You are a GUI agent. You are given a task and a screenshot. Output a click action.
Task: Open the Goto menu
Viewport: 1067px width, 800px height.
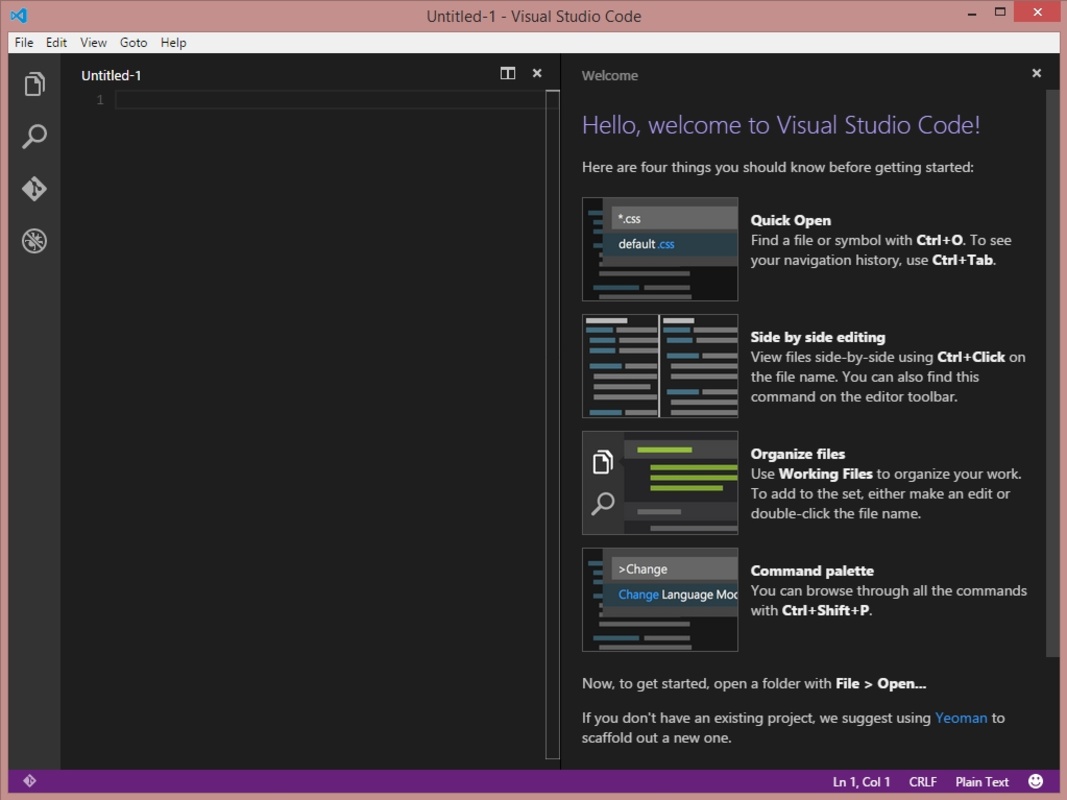click(133, 42)
